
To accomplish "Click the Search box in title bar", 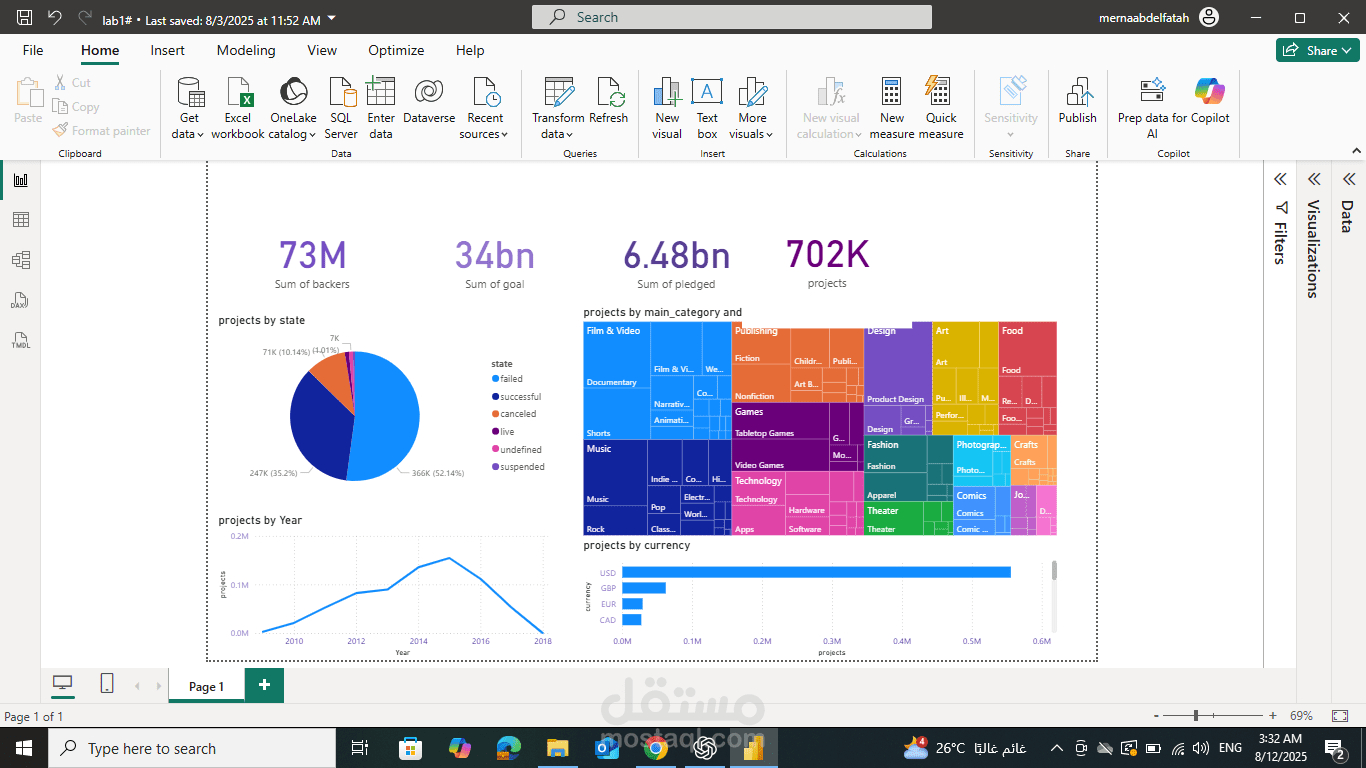I will pyautogui.click(x=731, y=17).
